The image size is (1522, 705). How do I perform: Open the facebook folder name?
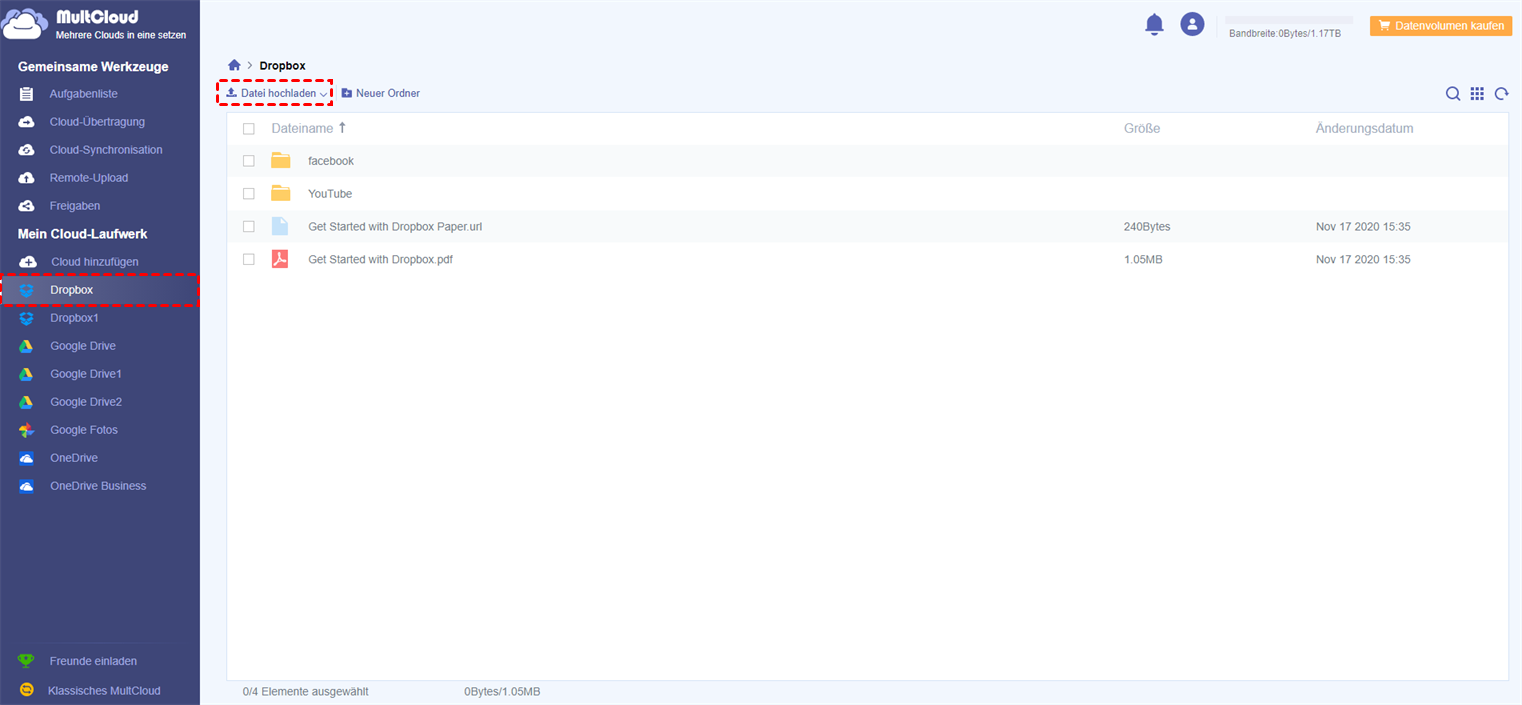331,161
